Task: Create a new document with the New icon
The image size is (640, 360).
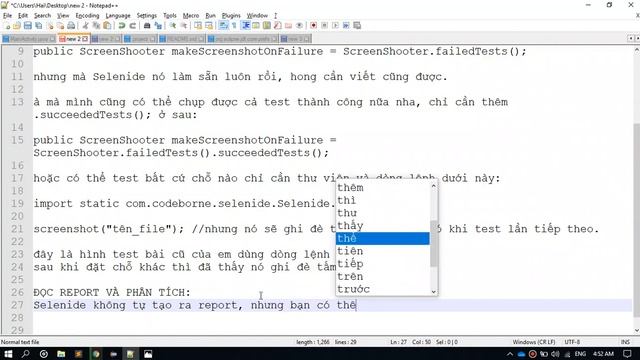Action: [7, 26]
